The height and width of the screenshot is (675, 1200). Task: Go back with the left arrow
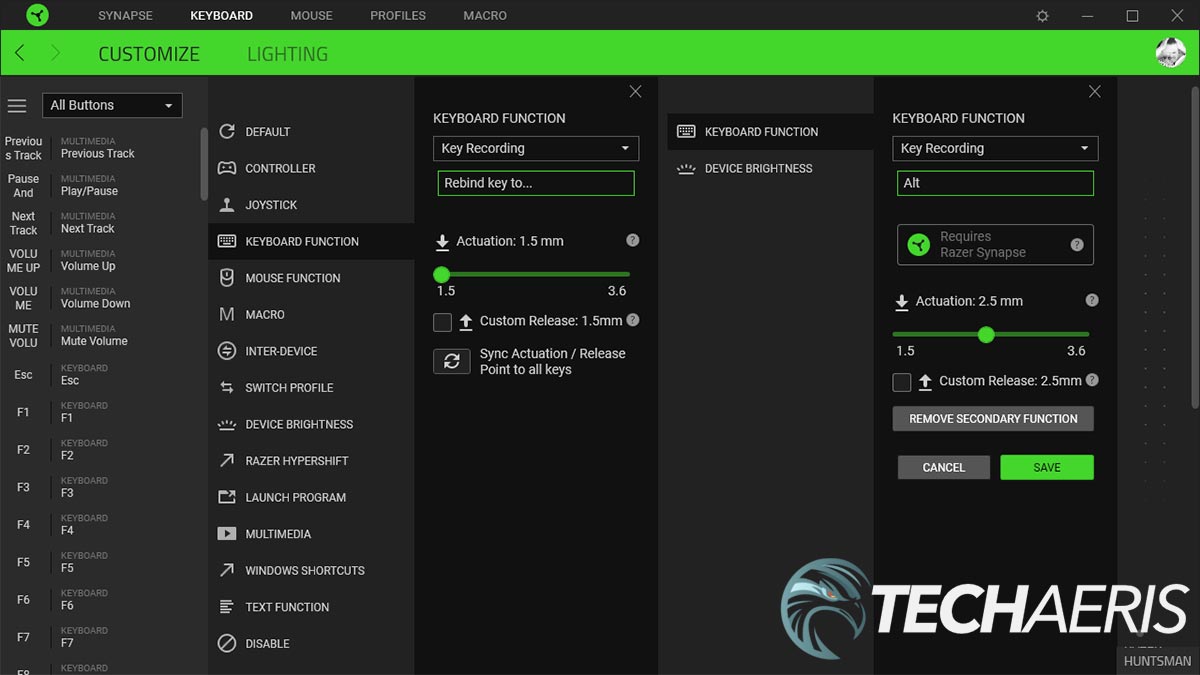tap(20, 53)
